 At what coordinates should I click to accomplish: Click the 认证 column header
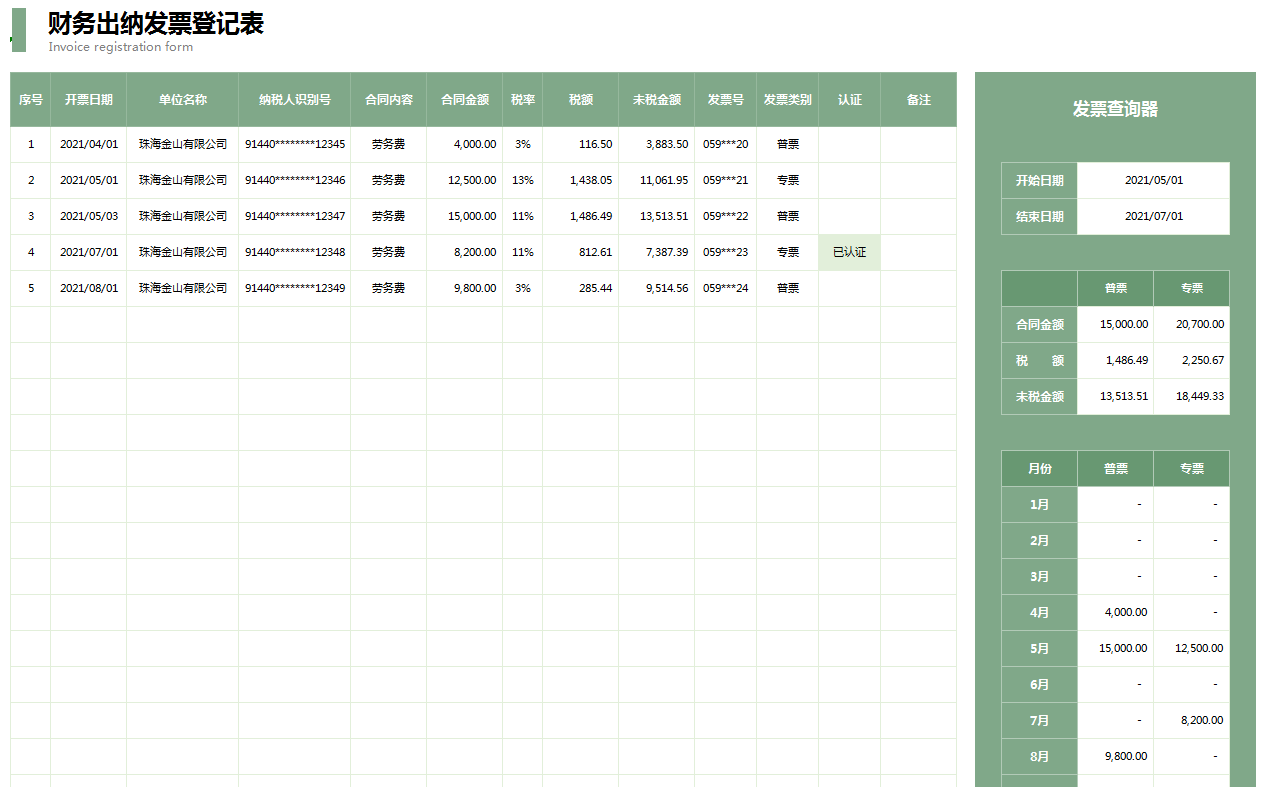point(849,100)
